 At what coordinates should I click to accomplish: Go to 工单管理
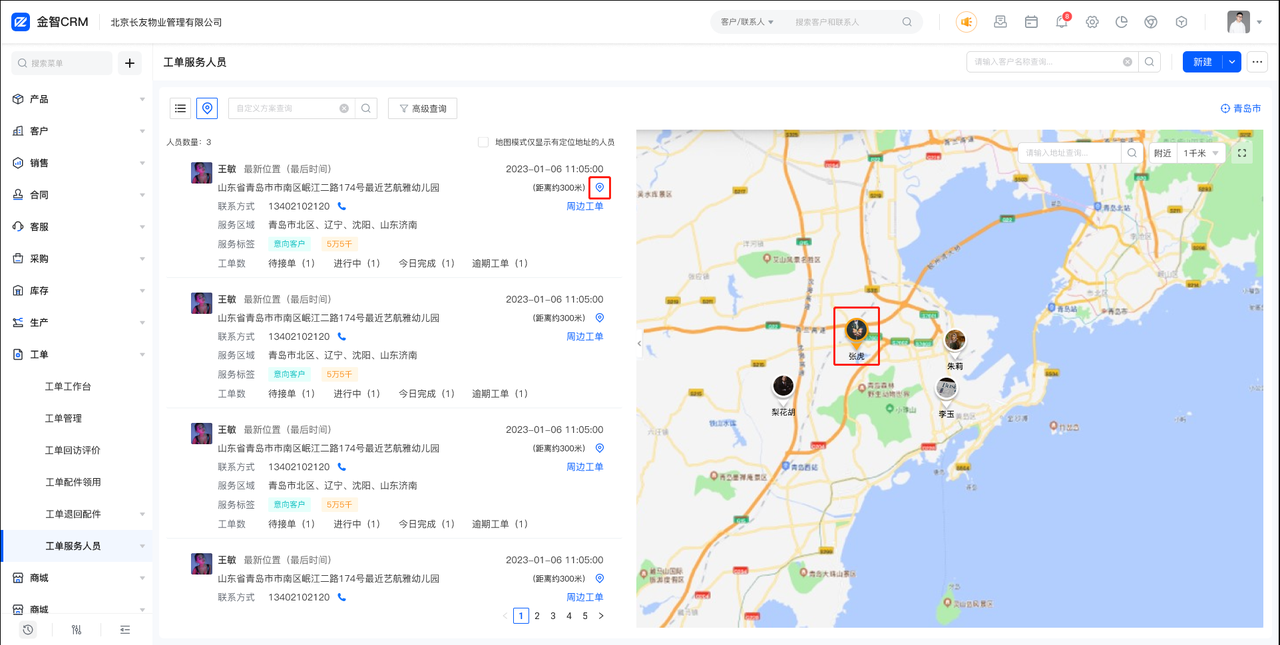[63, 419]
